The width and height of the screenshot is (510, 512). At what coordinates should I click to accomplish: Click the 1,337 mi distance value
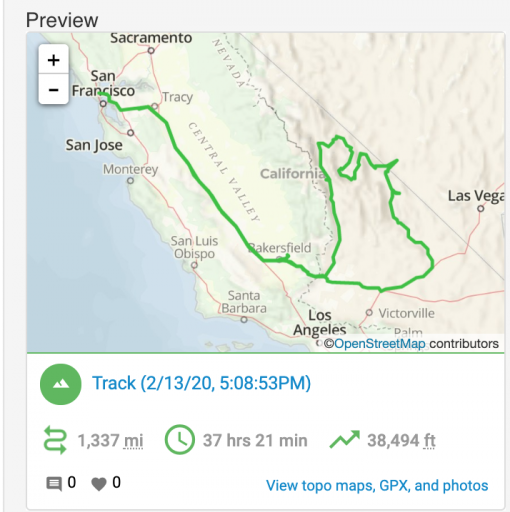click(x=110, y=440)
